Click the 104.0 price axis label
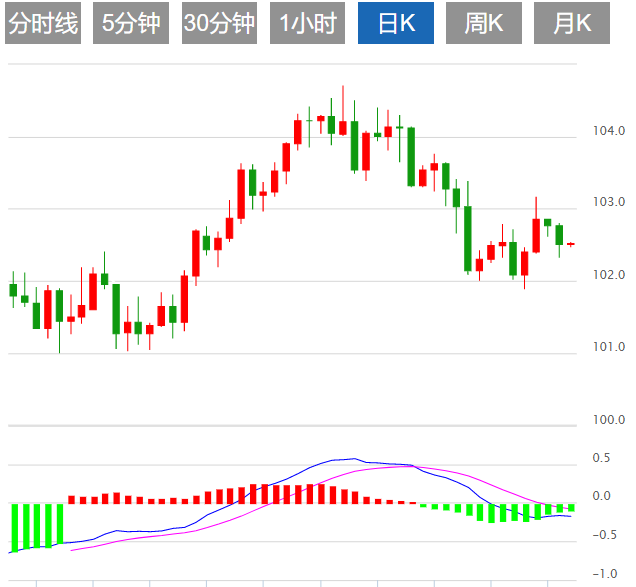The image size is (636, 587). pos(608,131)
